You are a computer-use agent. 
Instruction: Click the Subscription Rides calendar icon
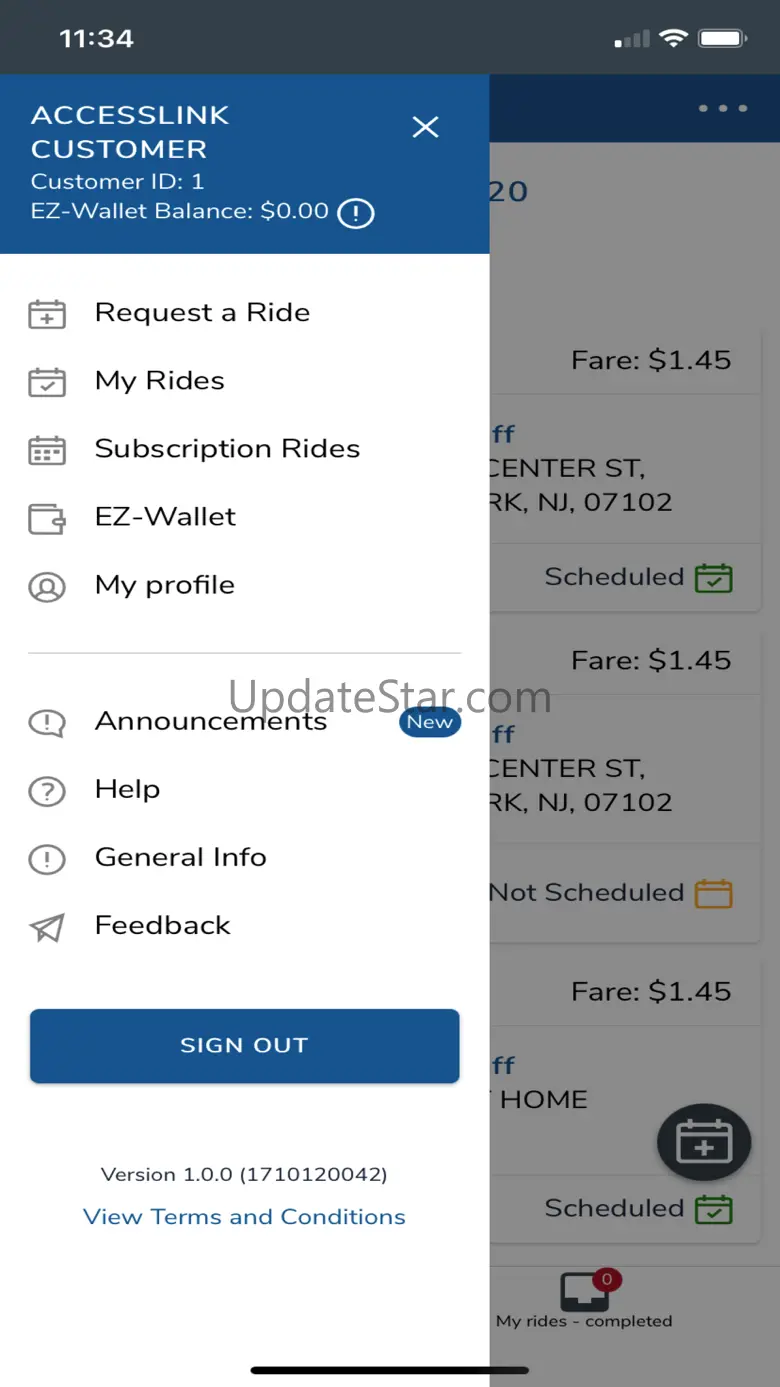pos(47,450)
